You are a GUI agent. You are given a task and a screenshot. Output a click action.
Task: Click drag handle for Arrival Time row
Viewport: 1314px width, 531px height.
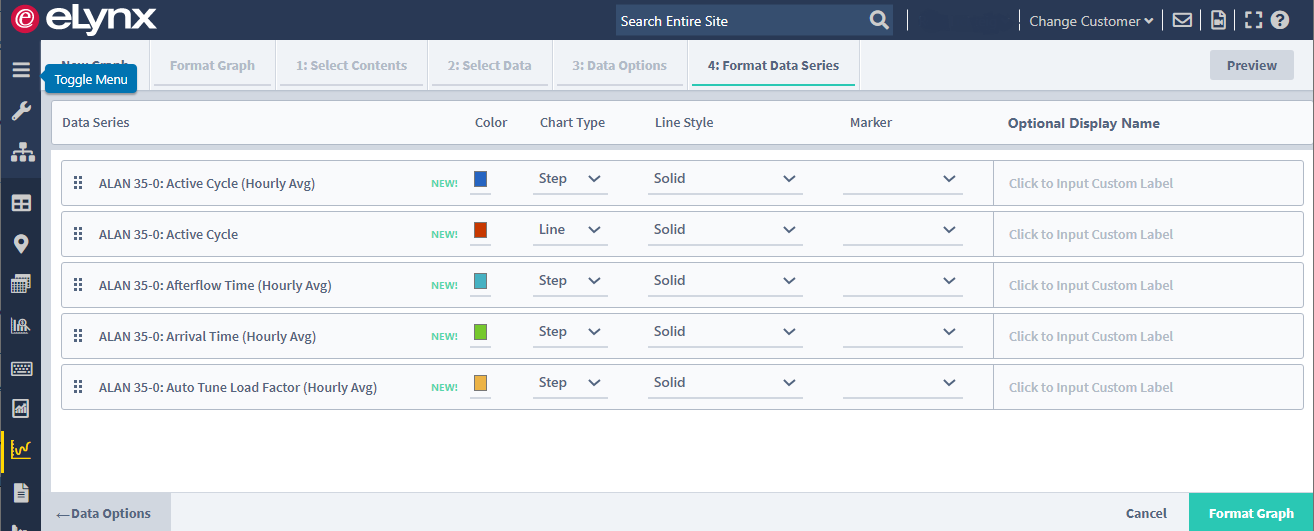click(x=78, y=336)
